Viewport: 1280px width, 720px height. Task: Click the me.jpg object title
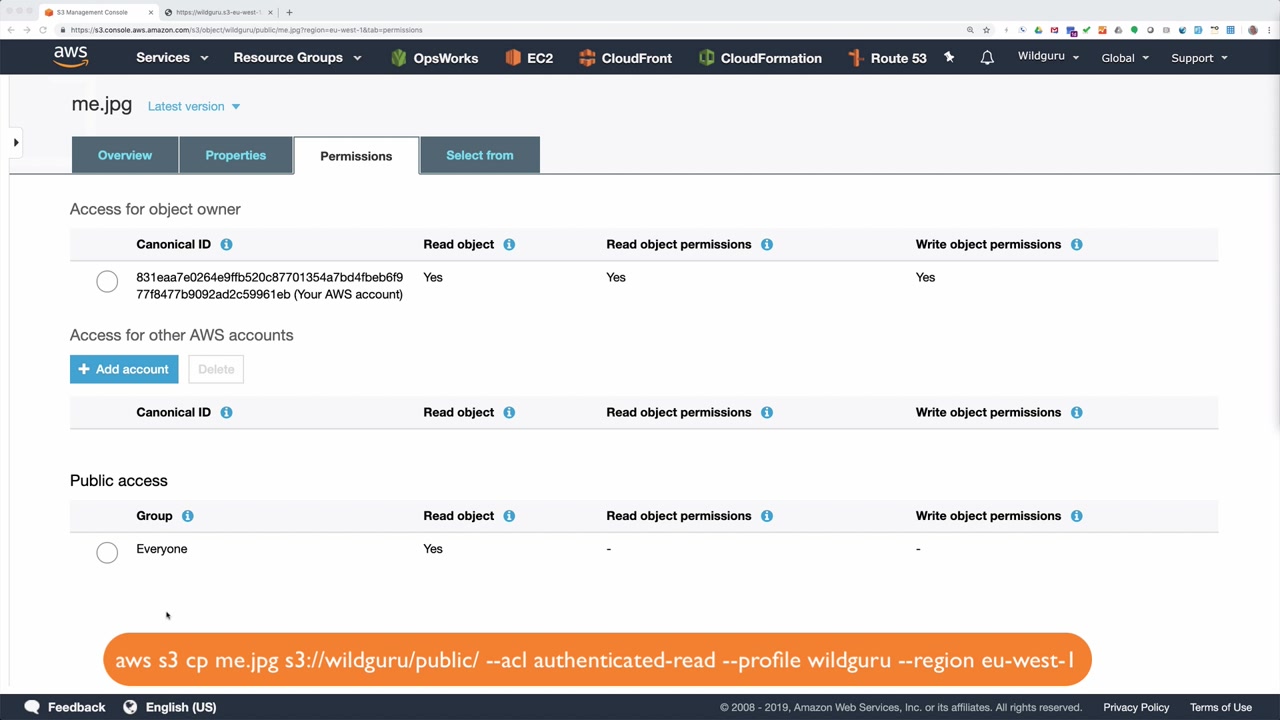102,104
